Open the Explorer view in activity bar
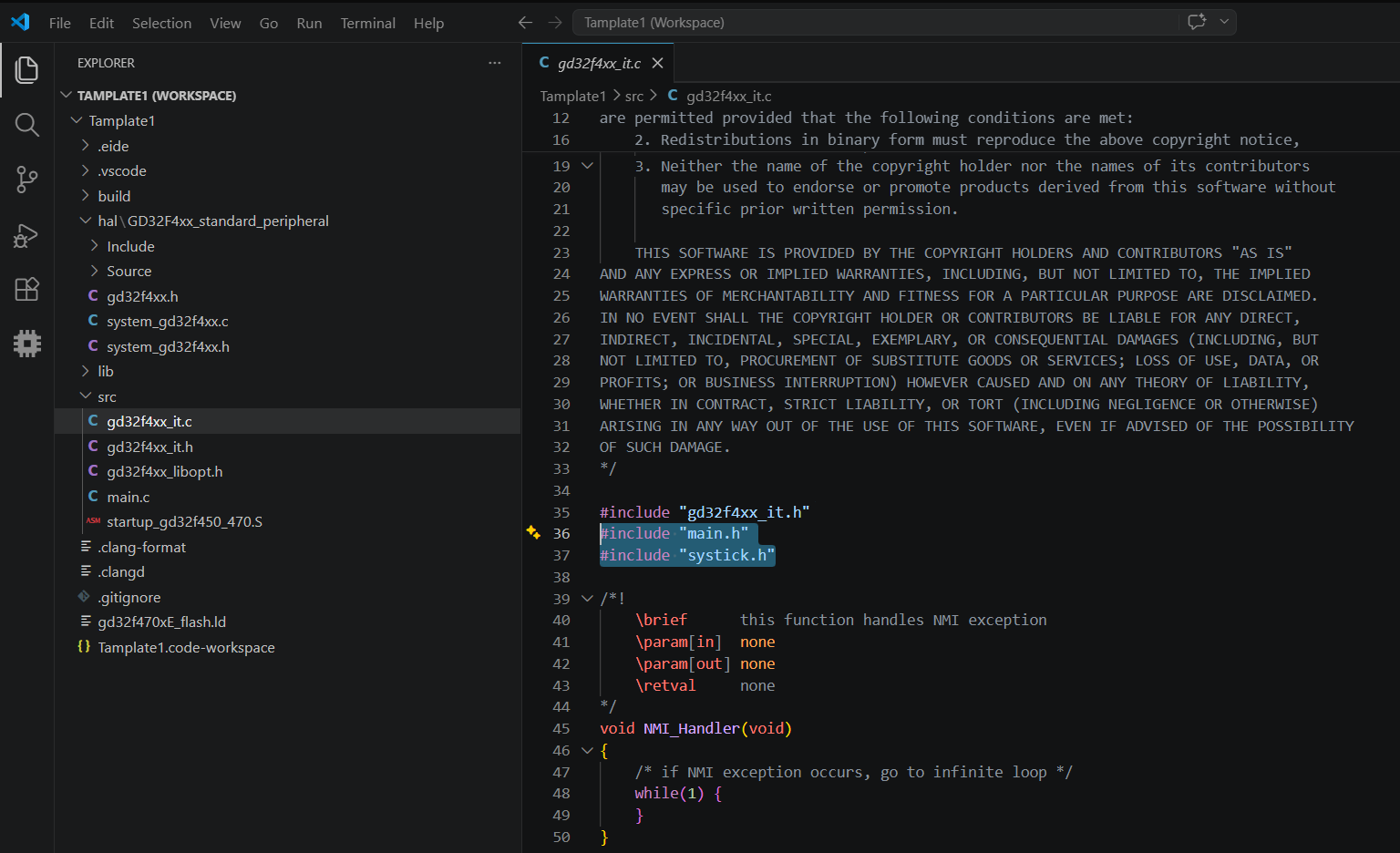This screenshot has height=853, width=1400. (x=26, y=70)
